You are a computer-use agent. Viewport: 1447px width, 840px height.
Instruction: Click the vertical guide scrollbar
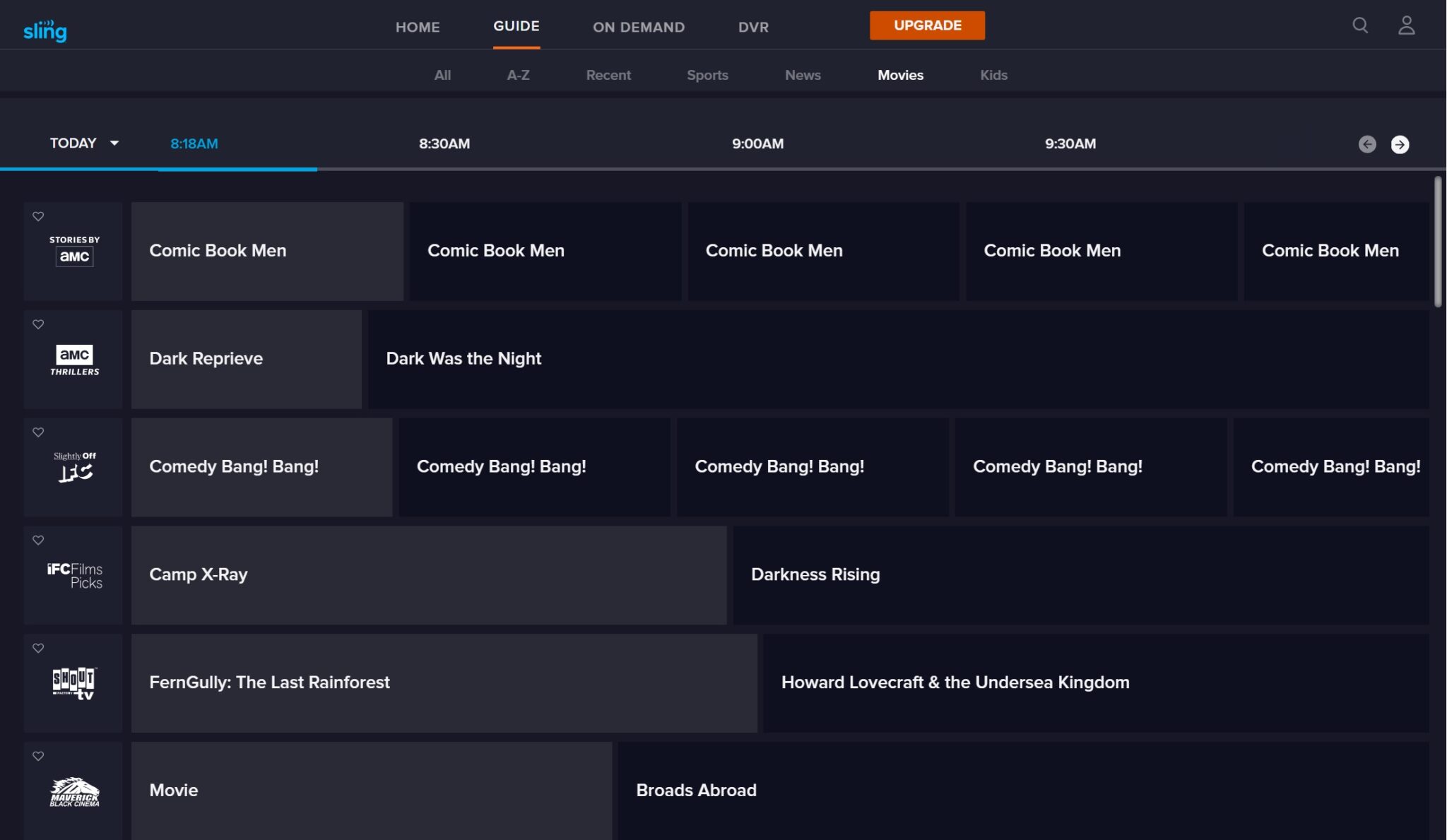(x=1438, y=242)
